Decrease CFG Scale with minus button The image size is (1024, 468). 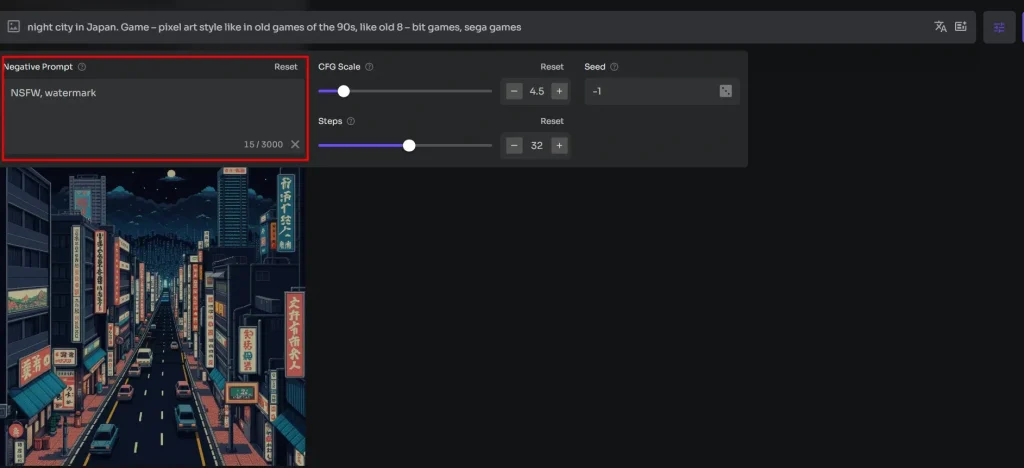point(514,91)
